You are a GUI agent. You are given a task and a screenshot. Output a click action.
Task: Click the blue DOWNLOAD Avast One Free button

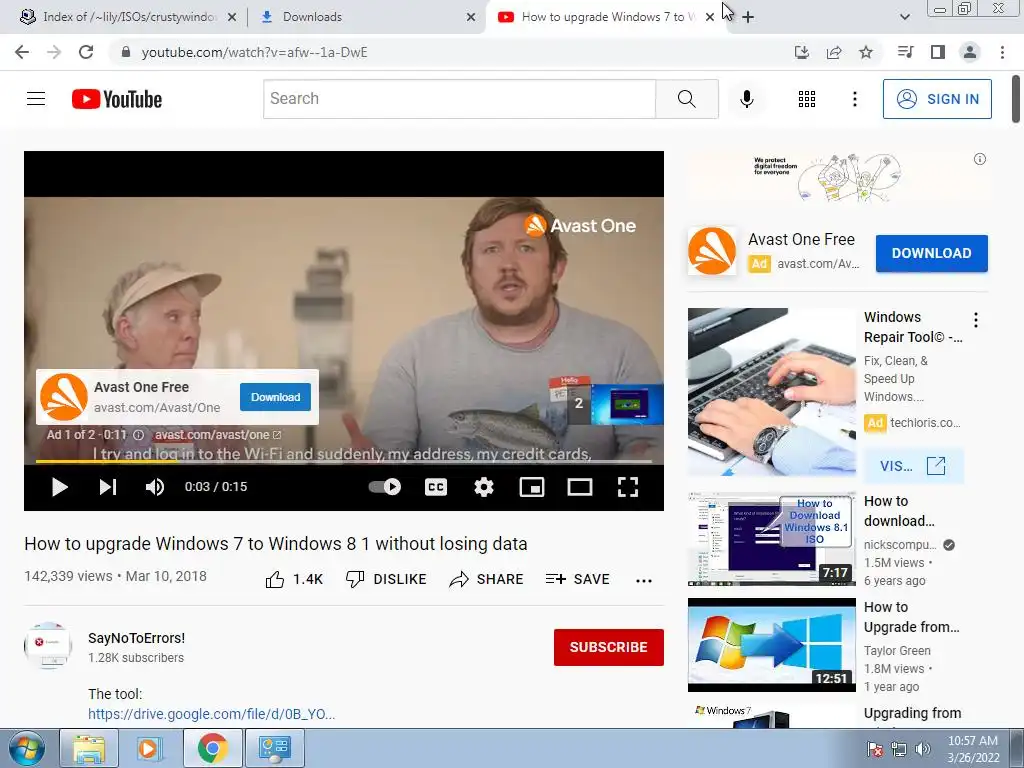coord(931,253)
